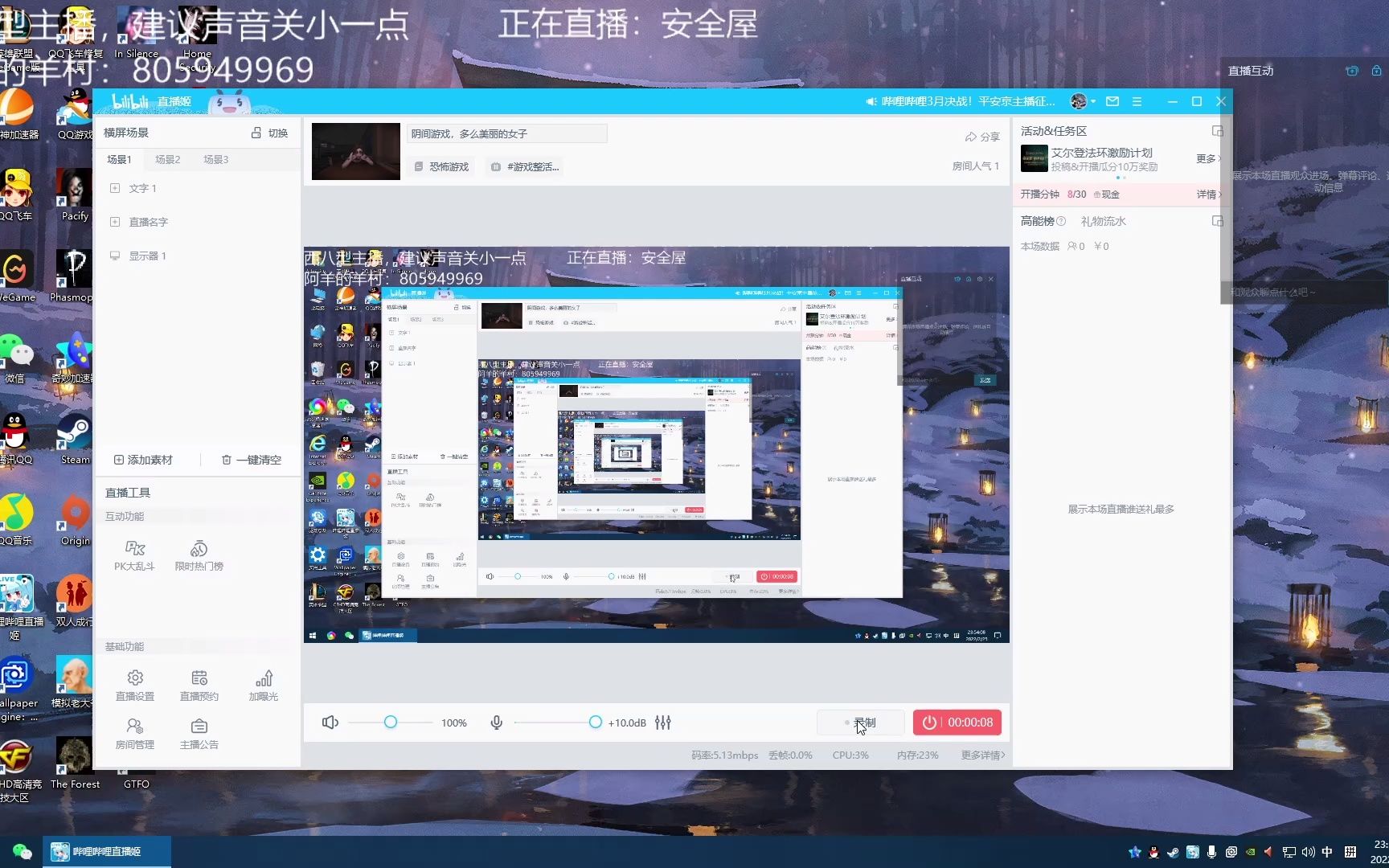
Task: Click the 房间人气 1 text
Action: tap(976, 166)
